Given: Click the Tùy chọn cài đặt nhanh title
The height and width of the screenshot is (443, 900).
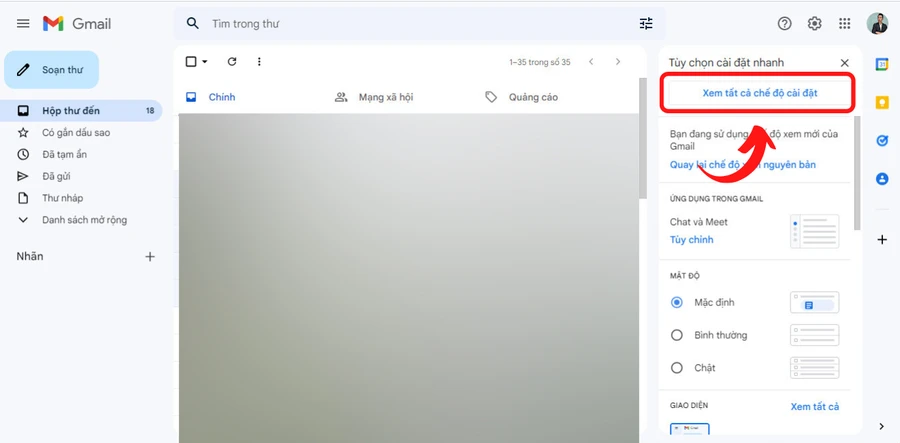Looking at the screenshot, I should point(726,63).
